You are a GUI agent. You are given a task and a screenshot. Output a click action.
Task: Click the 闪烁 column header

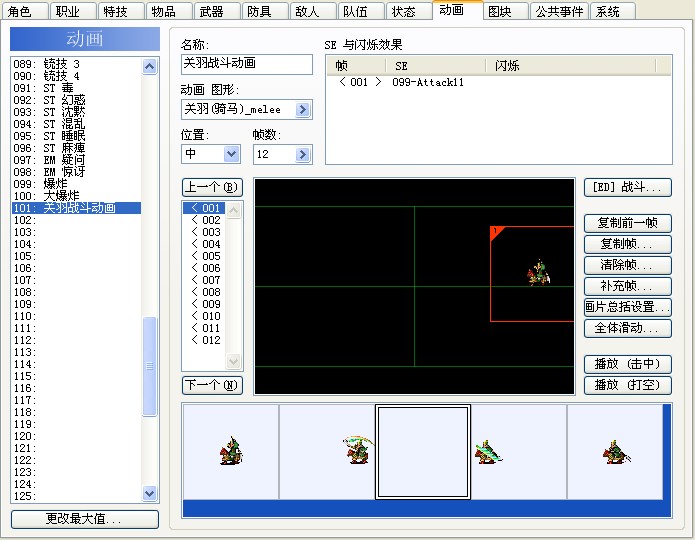[x=571, y=66]
